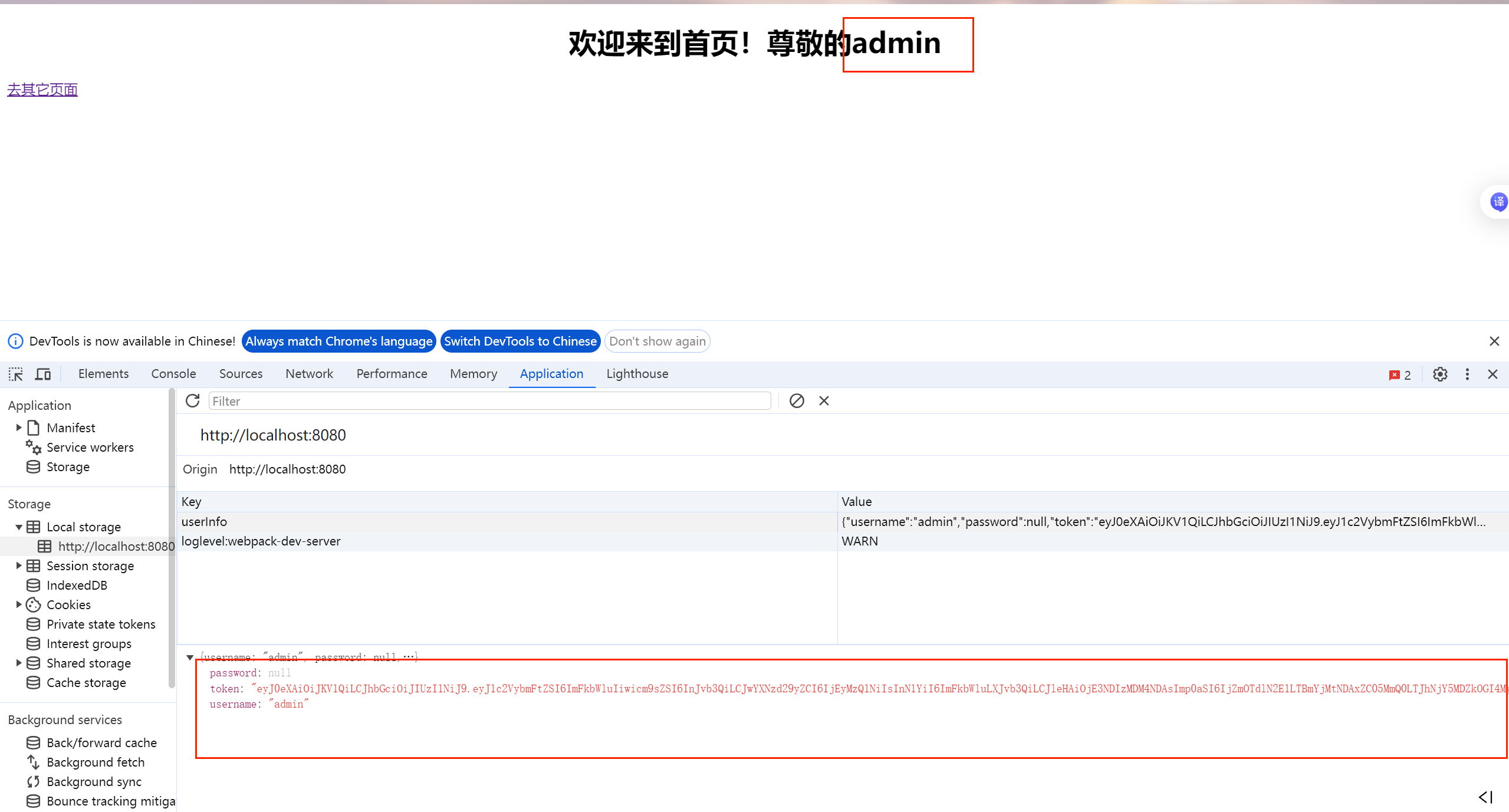Viewport: 1509px width, 812px height.
Task: Click the inspect element picker icon
Action: click(15, 374)
